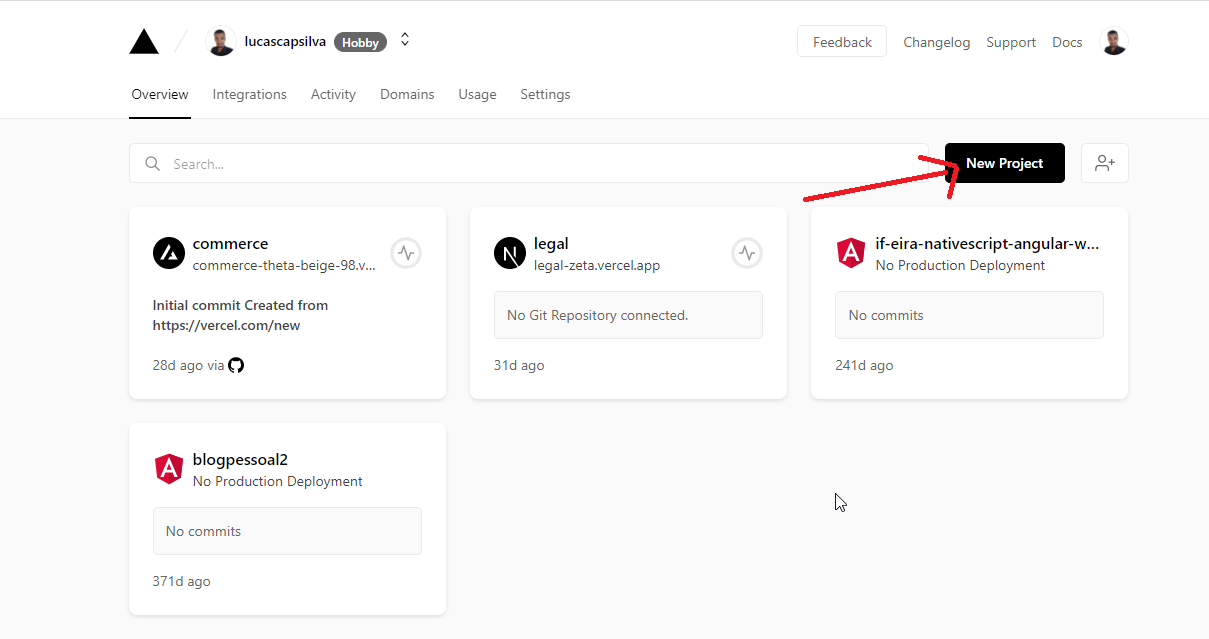The image size is (1209, 639).
Task: Click No Git Repository connected box
Action: pyautogui.click(x=628, y=315)
